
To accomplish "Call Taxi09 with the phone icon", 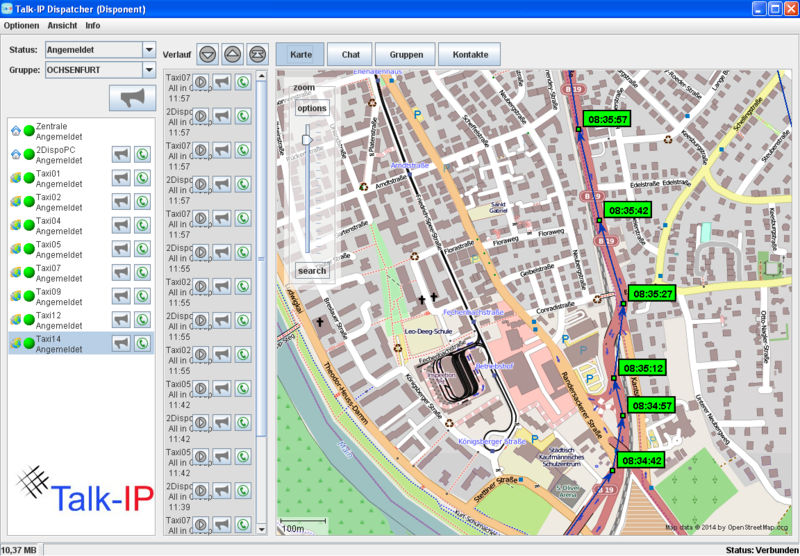I will [142, 296].
